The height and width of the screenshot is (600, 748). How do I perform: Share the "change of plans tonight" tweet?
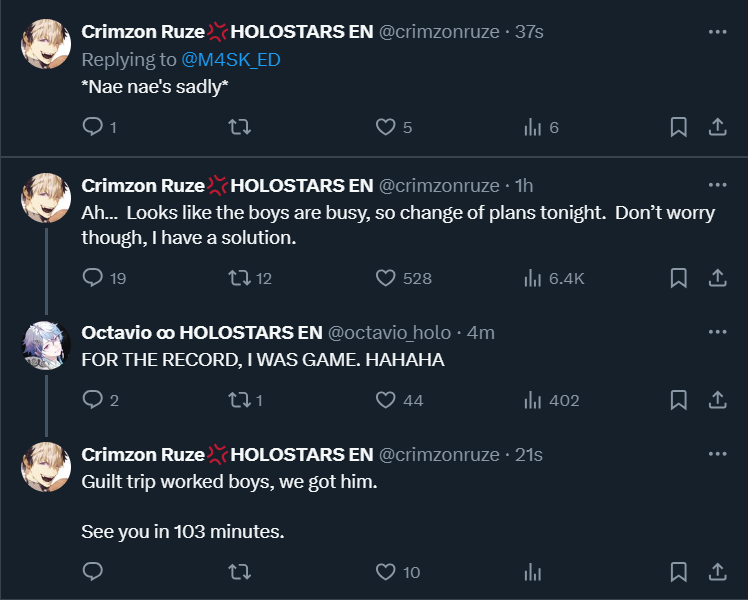(x=717, y=277)
